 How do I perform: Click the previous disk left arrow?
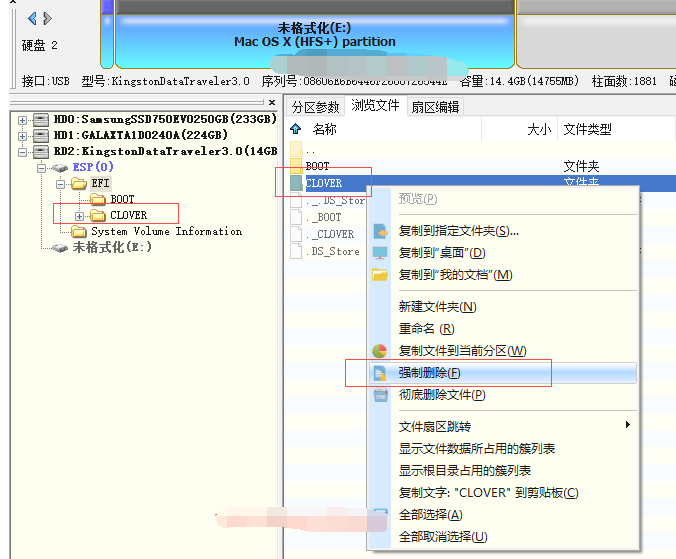(32, 19)
